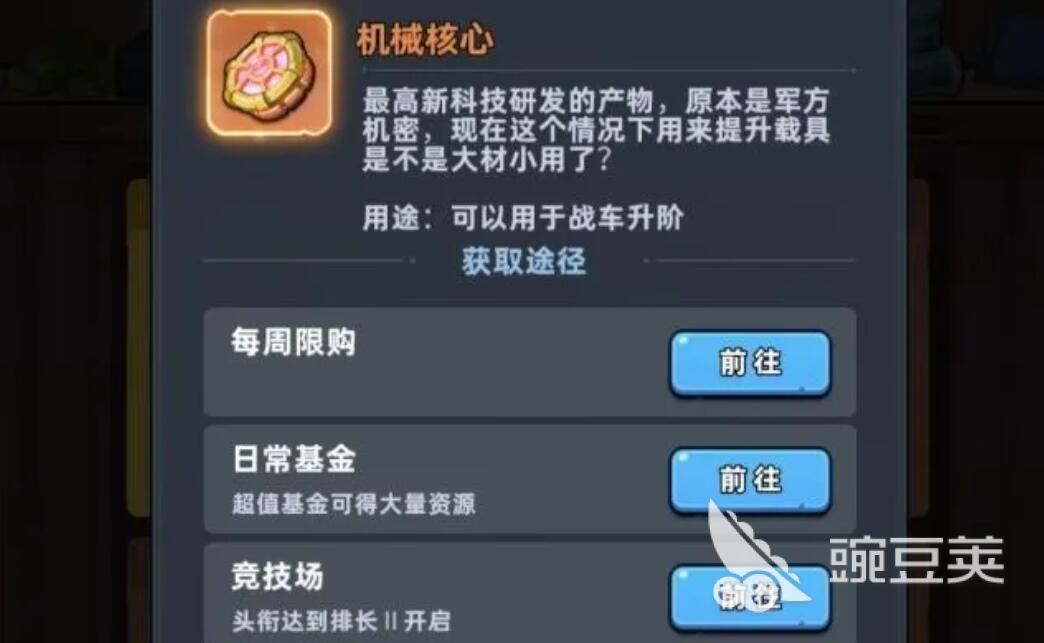The width and height of the screenshot is (1044, 643).
Task: Click the divider line under 机械核心 title
Action: [609, 69]
